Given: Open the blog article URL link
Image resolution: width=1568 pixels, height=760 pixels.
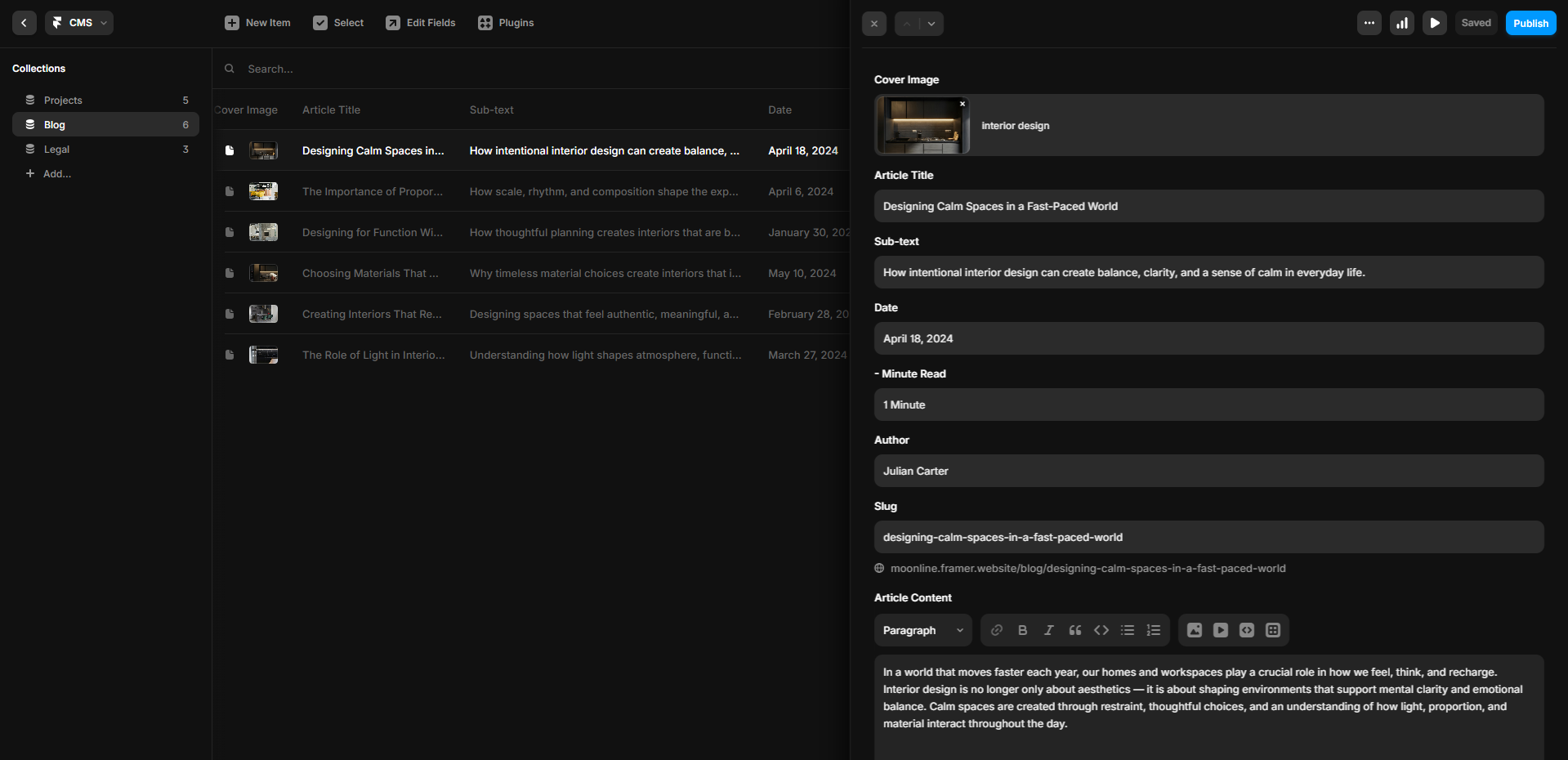Looking at the screenshot, I should [x=1087, y=569].
